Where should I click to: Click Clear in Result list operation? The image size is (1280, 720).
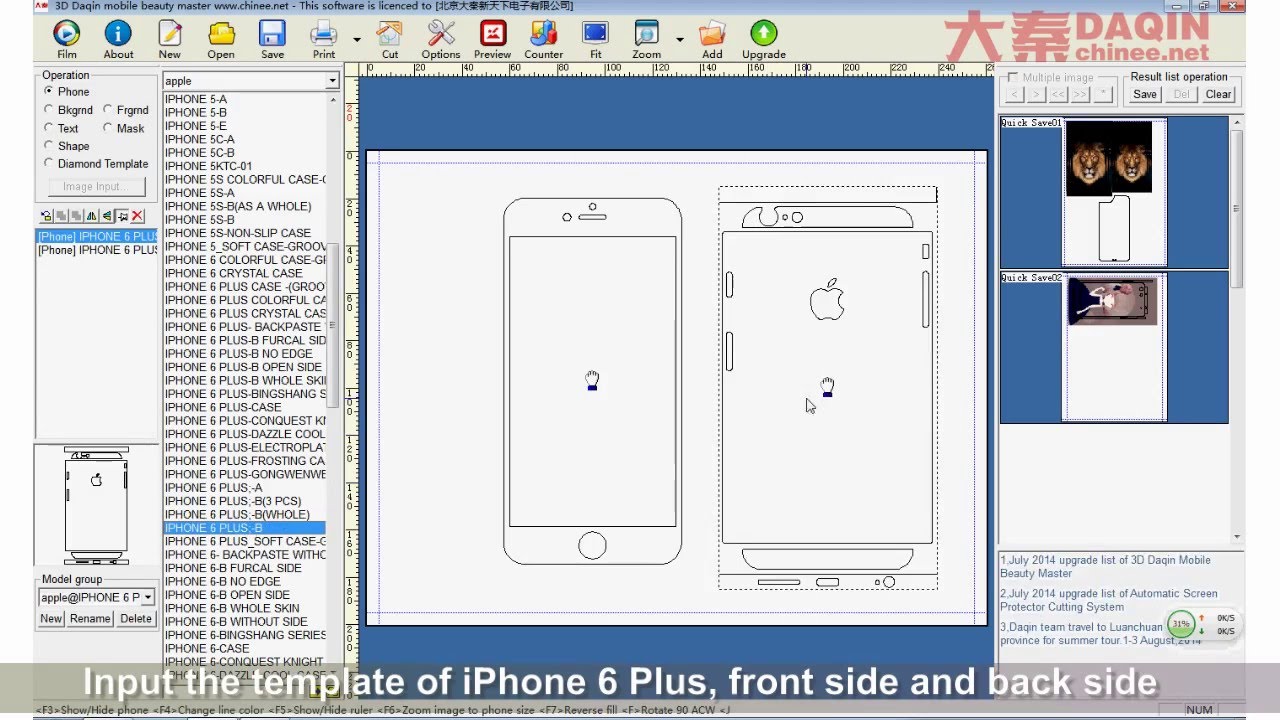tap(1218, 94)
